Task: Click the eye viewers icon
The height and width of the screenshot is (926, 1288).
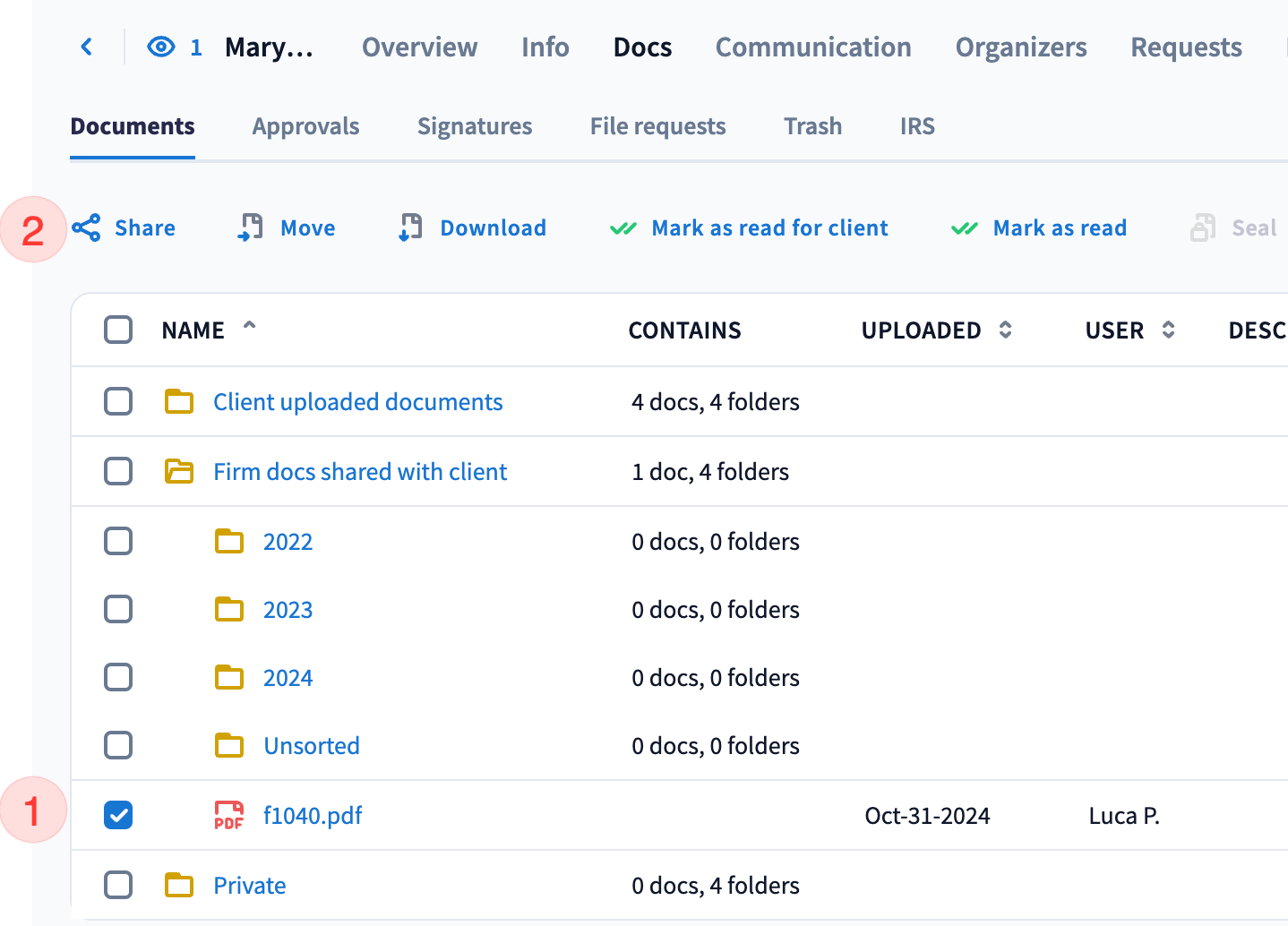Action: [161, 47]
